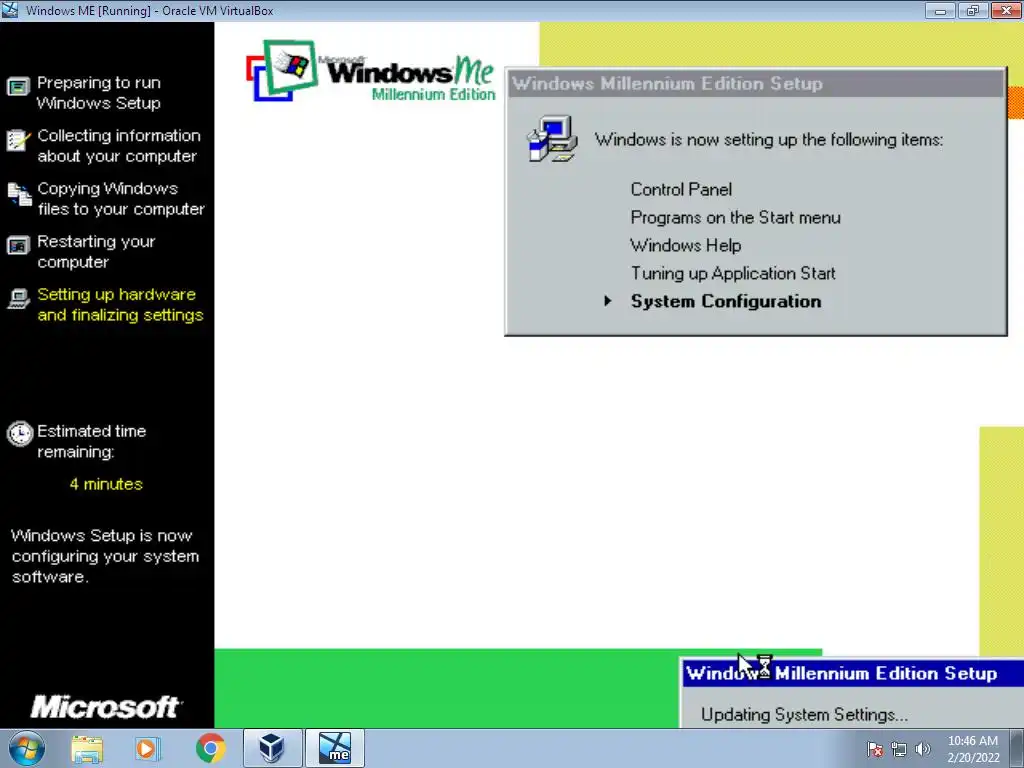Launch Windows Media Player from taskbar
Screen dimensions: 1024x768
tap(148, 748)
